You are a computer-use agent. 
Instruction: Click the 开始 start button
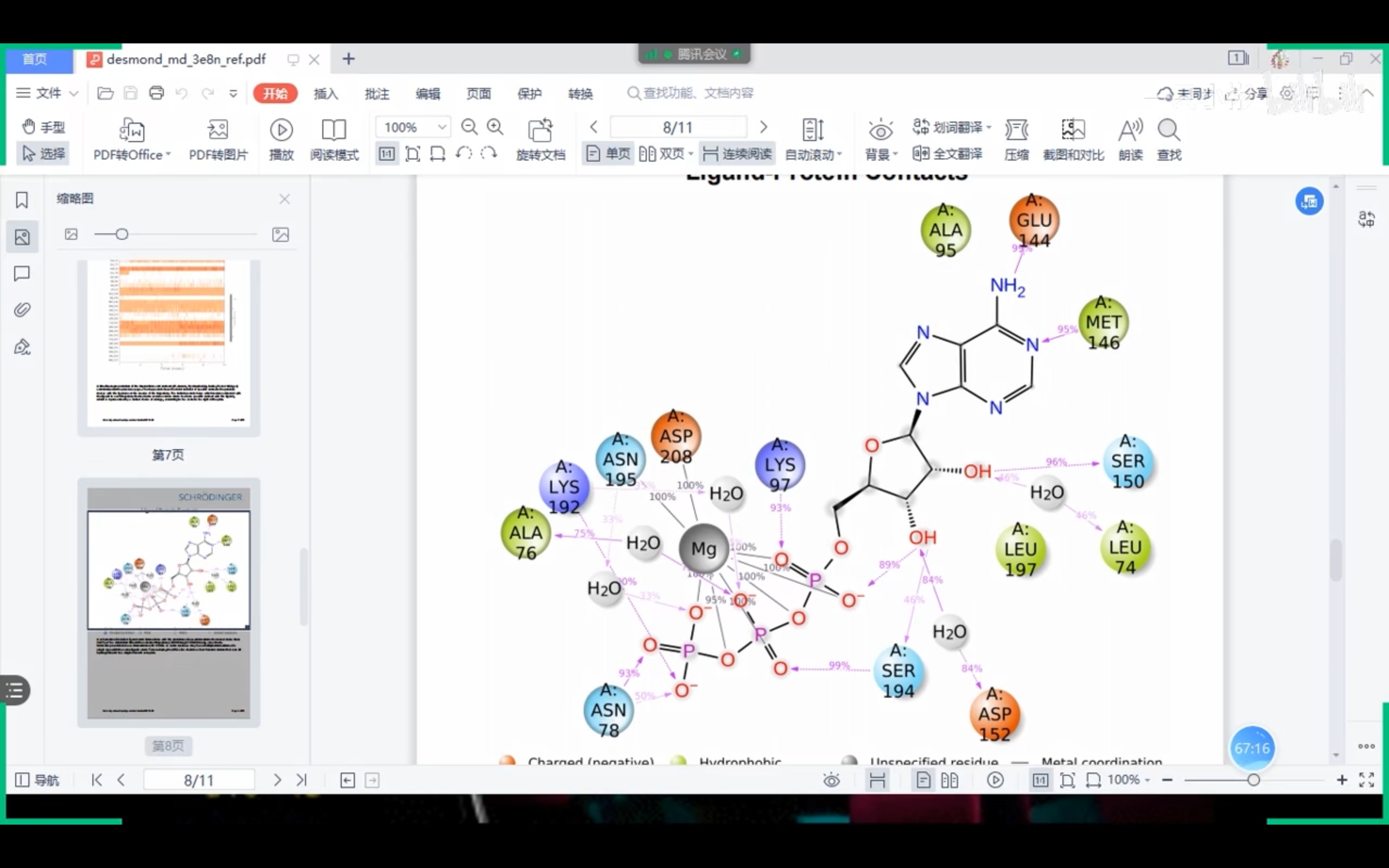[x=275, y=93]
